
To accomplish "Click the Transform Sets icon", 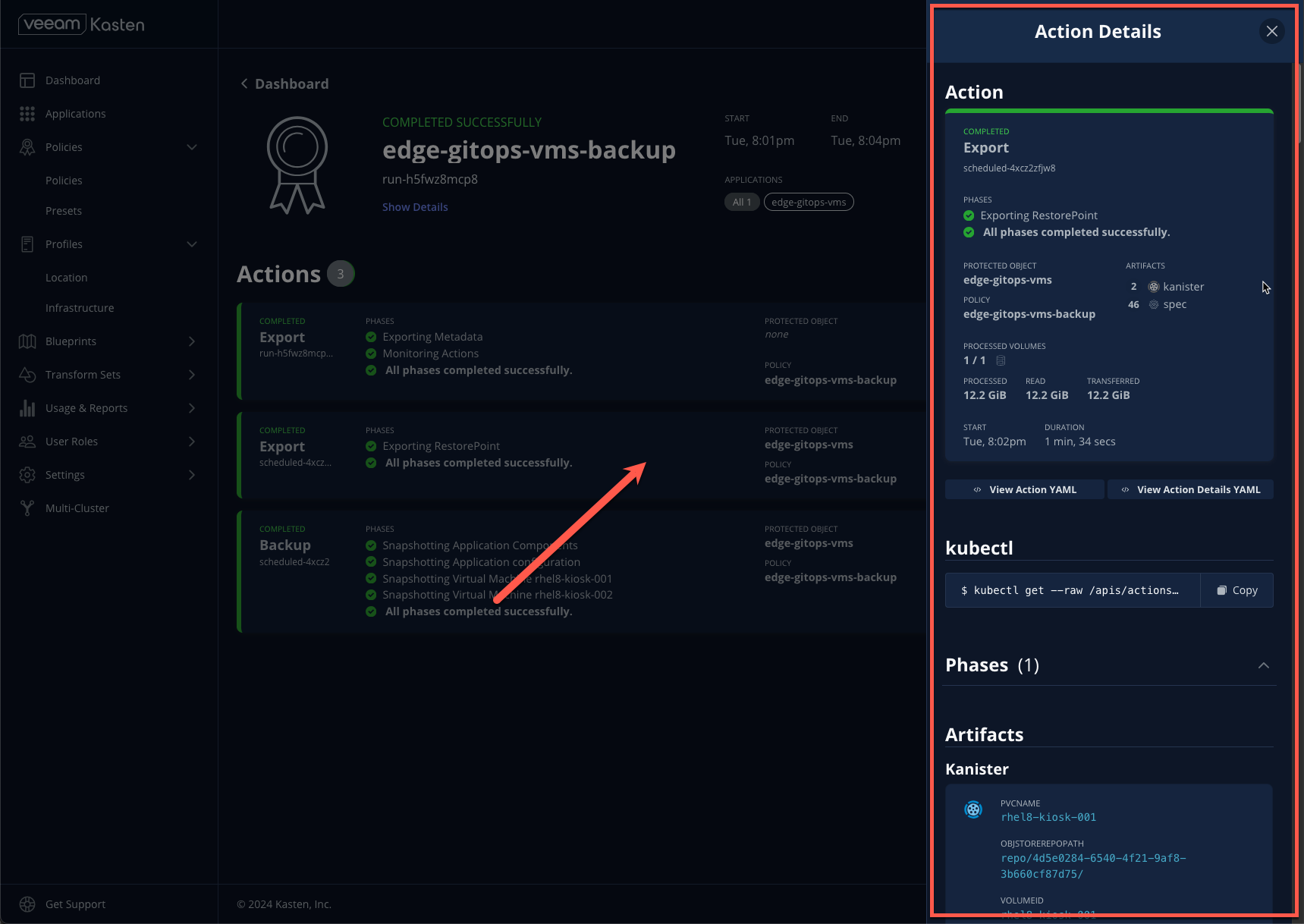I will [27, 375].
